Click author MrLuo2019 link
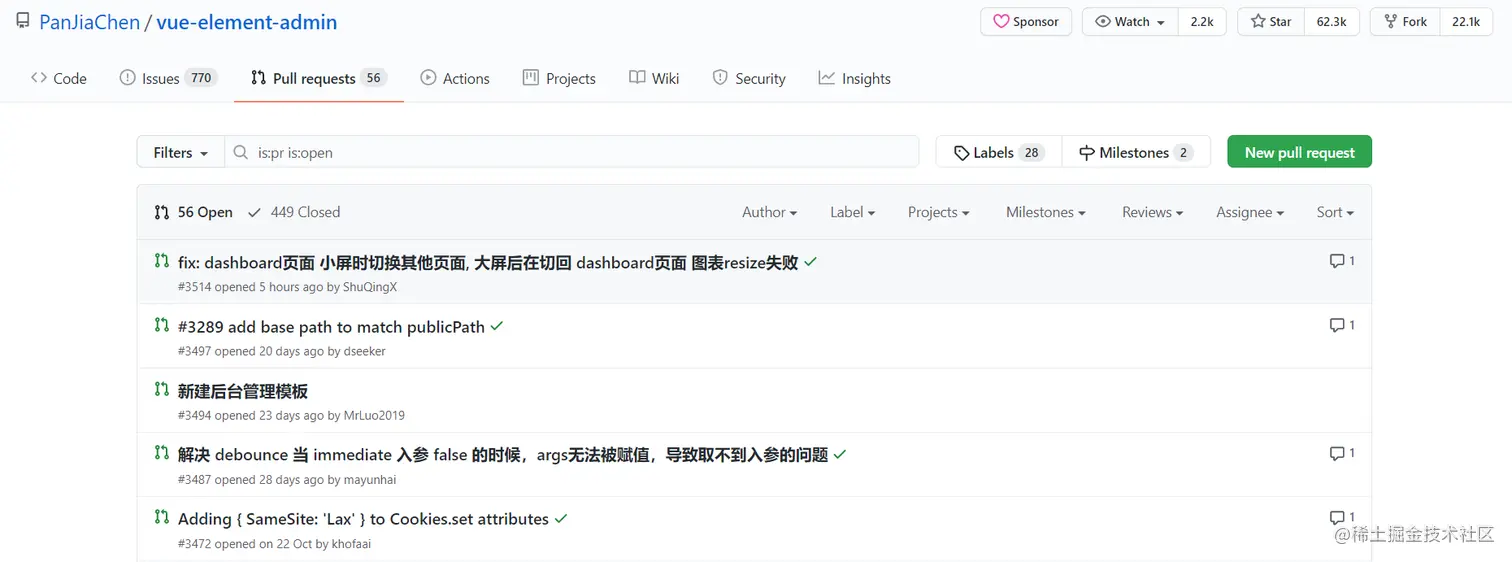The width and height of the screenshot is (1512, 562). point(374,415)
